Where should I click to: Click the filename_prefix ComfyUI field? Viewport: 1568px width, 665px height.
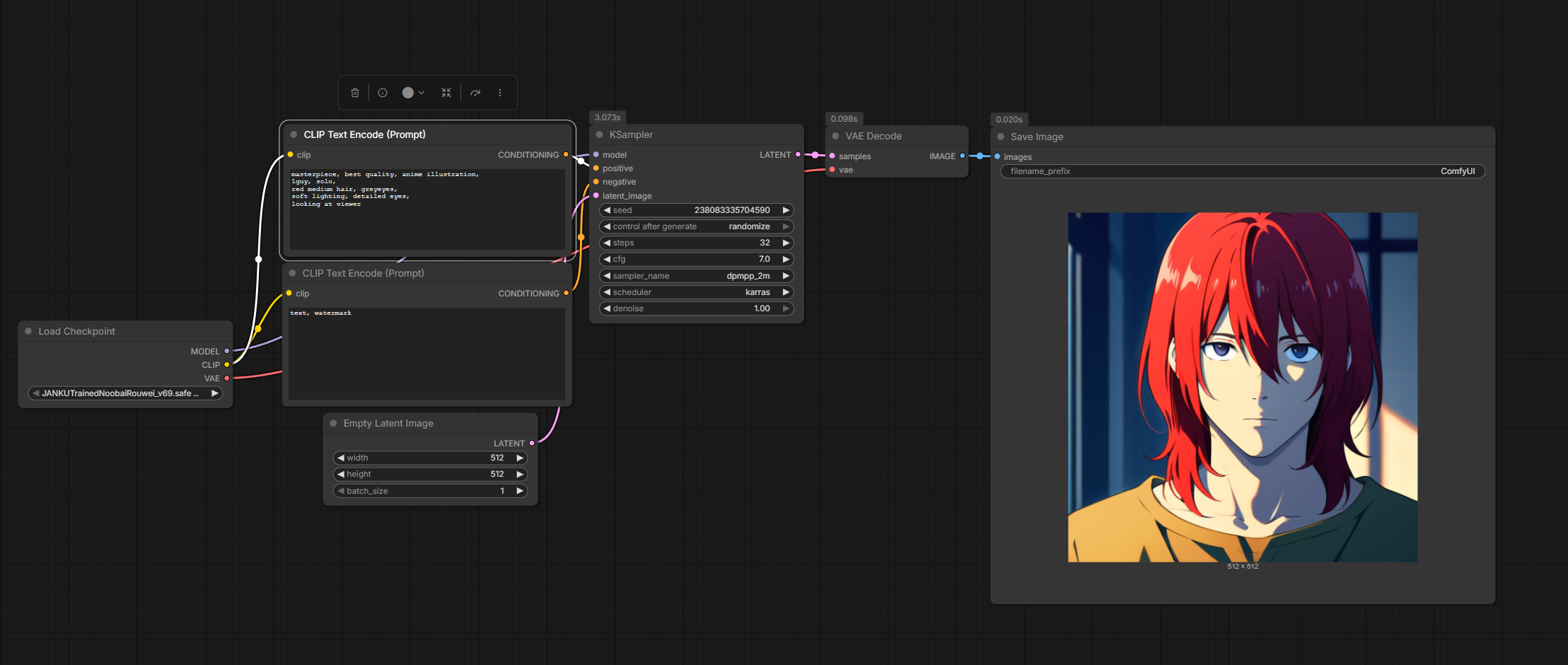1242,171
